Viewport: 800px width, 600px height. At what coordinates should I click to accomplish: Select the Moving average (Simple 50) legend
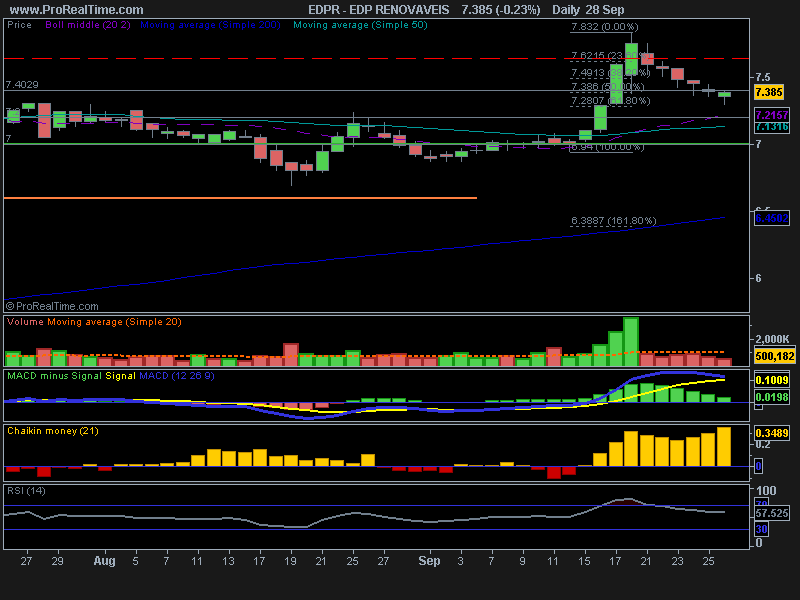click(x=360, y=24)
